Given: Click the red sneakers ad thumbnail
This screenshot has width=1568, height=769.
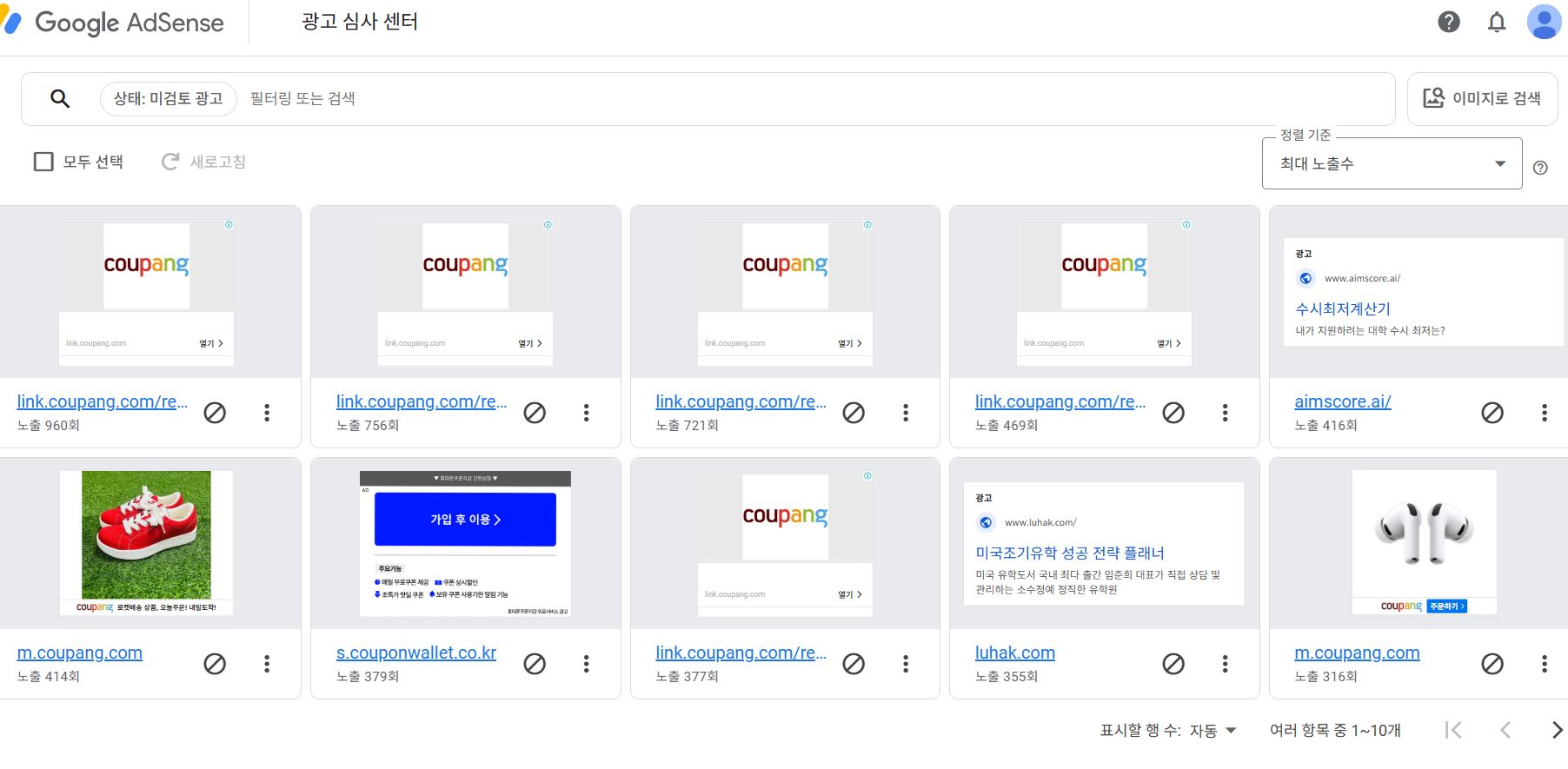Looking at the screenshot, I should [146, 543].
